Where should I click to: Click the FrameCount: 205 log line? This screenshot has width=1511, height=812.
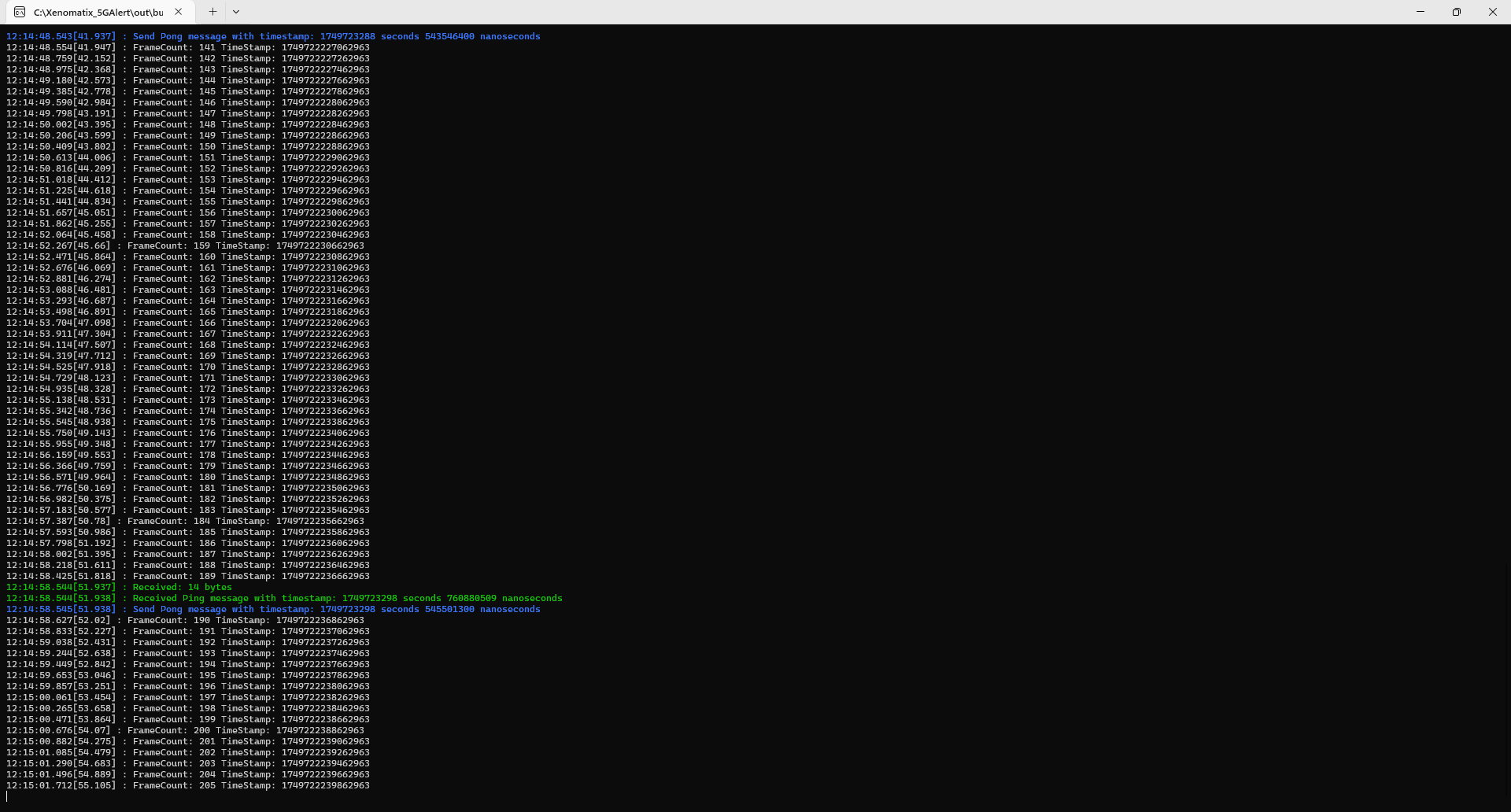(250, 785)
